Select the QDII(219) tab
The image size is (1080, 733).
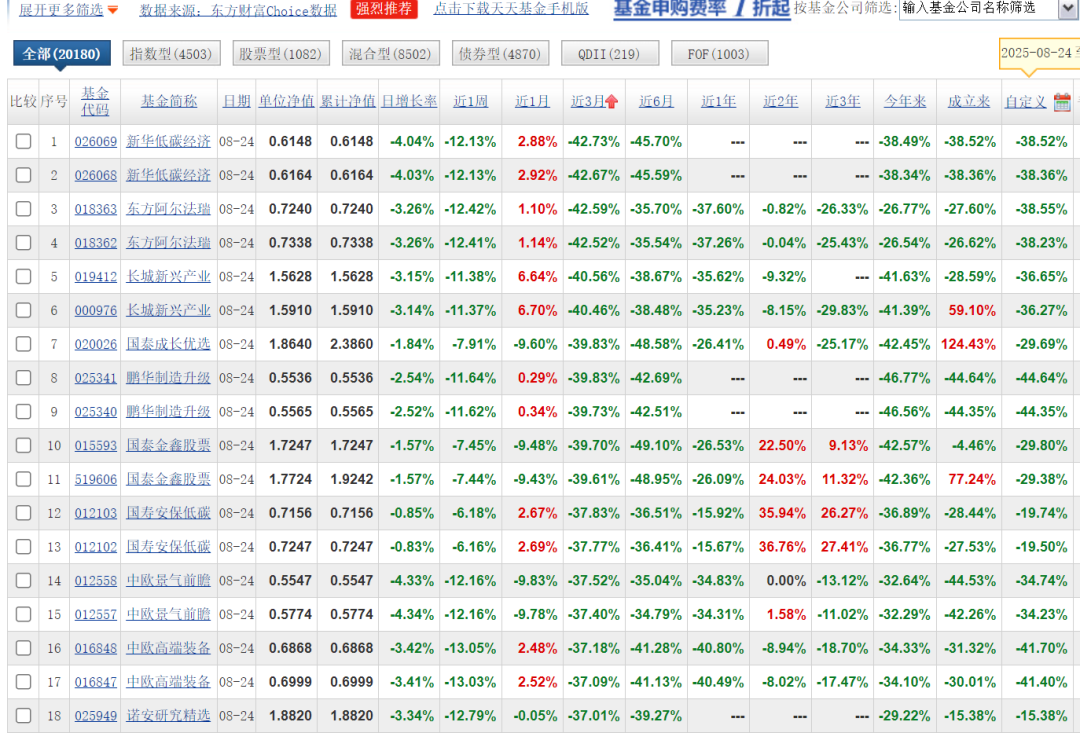[x=610, y=54]
